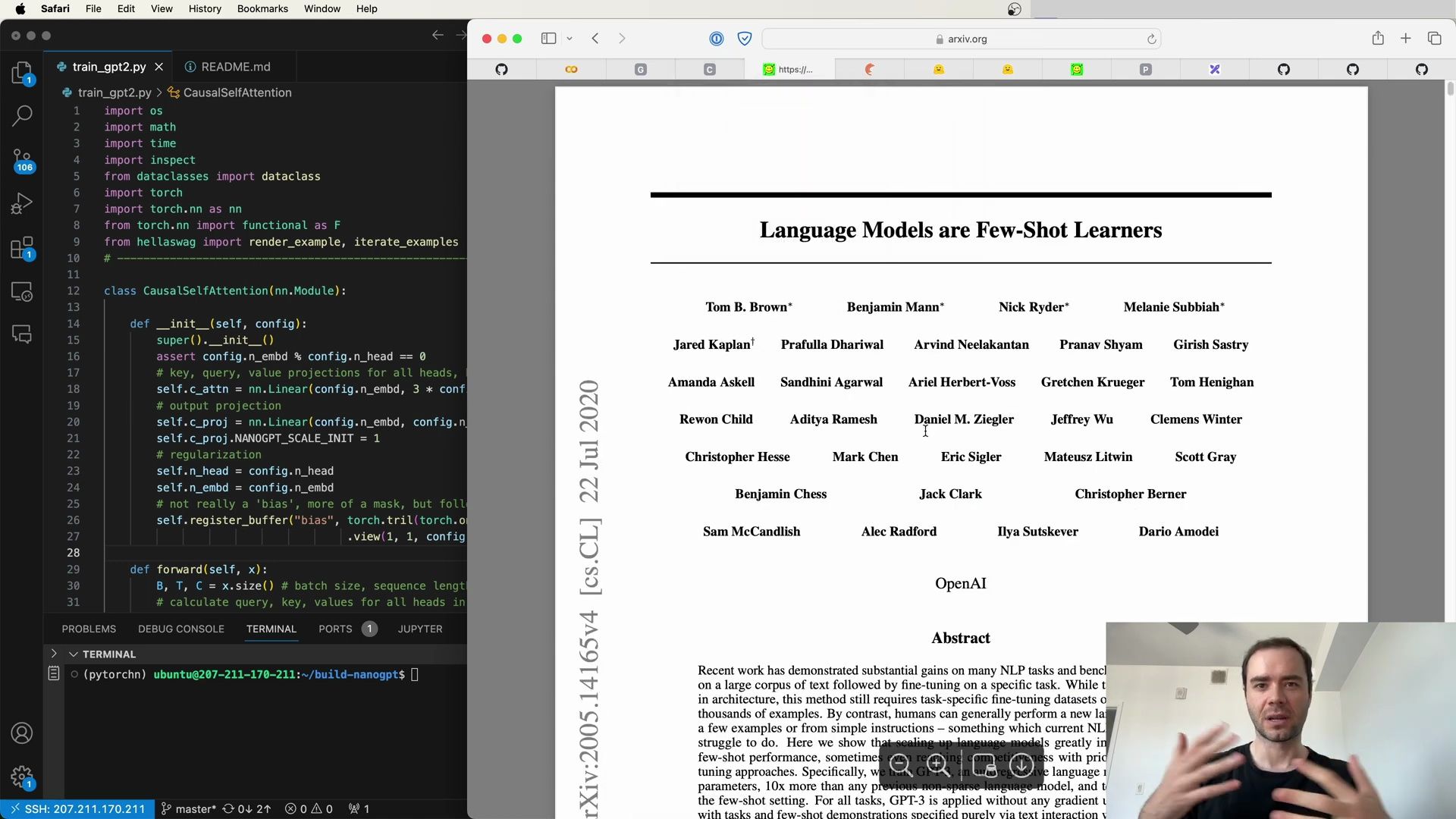
Task: Open the Bookmarks menu in Safari
Action: coord(262,8)
